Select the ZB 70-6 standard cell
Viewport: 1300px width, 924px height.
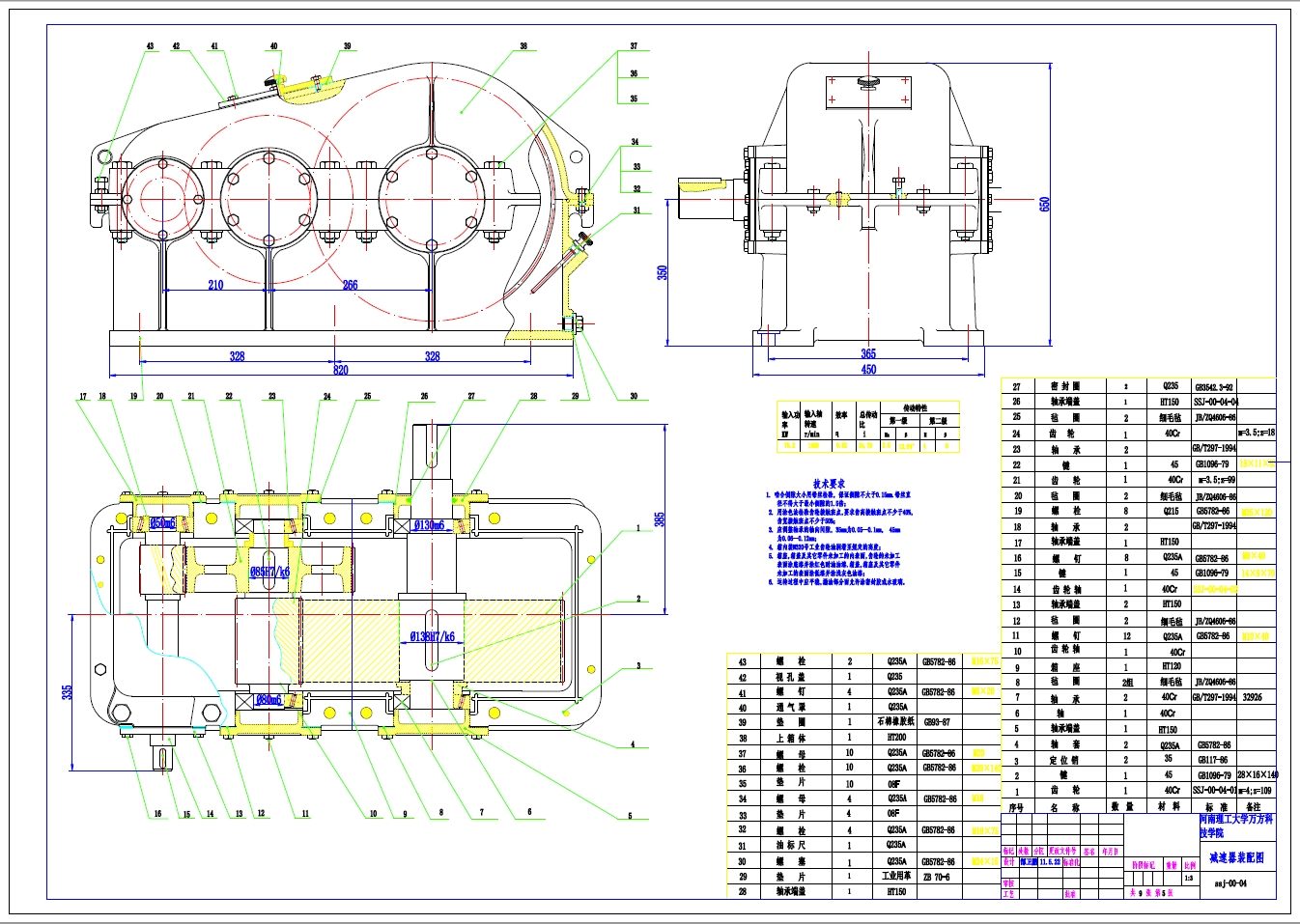coord(936,877)
